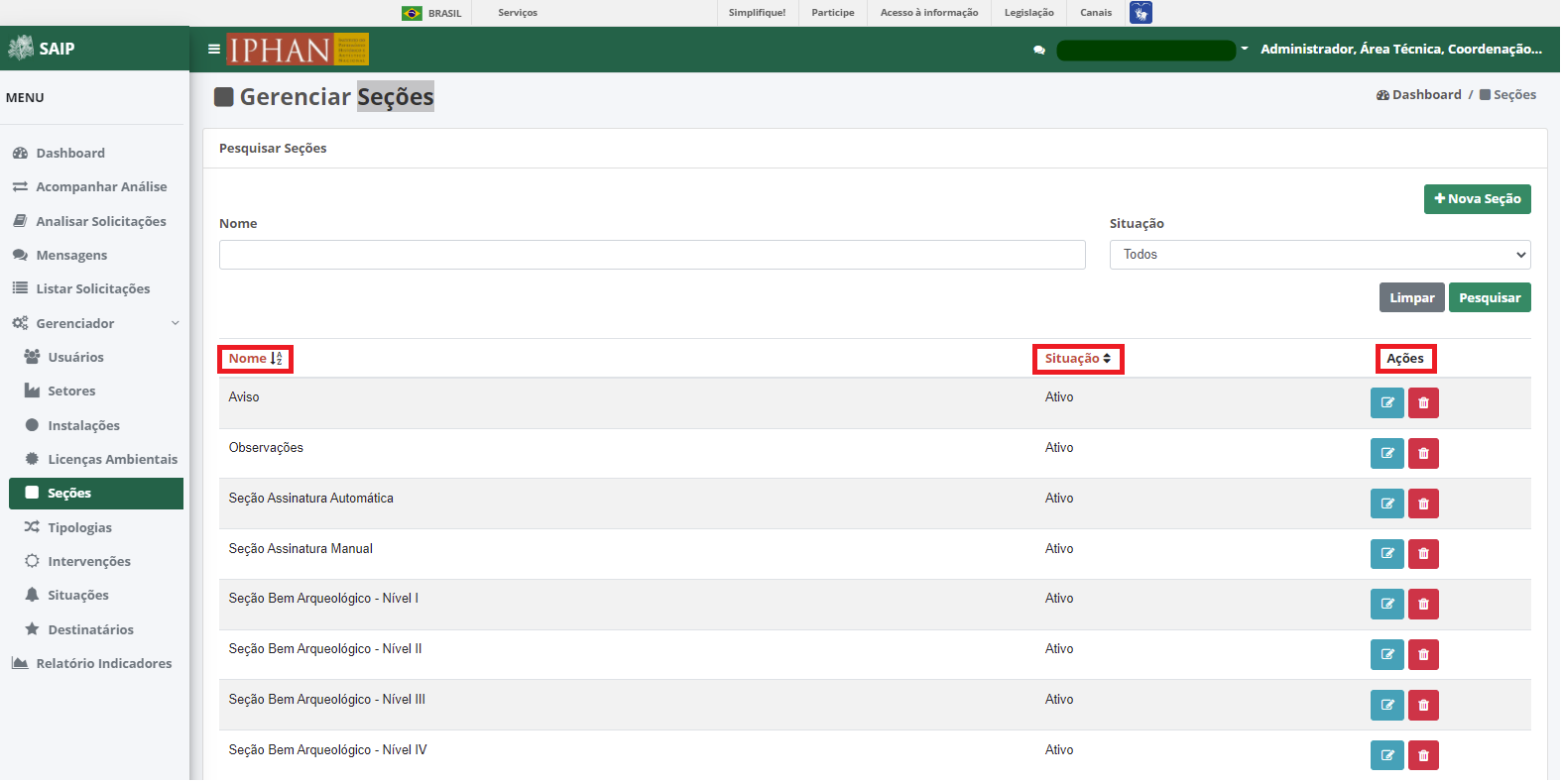The height and width of the screenshot is (784, 1562).
Task: Delete Seção Bem Arqueológico - Nível I
Action: coord(1423,605)
